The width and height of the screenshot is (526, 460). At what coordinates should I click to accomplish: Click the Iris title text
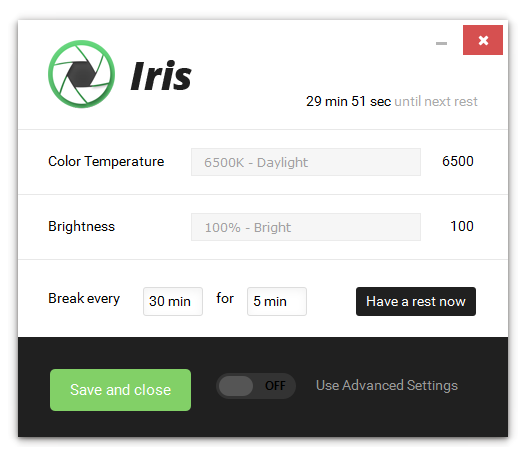pyautogui.click(x=161, y=76)
